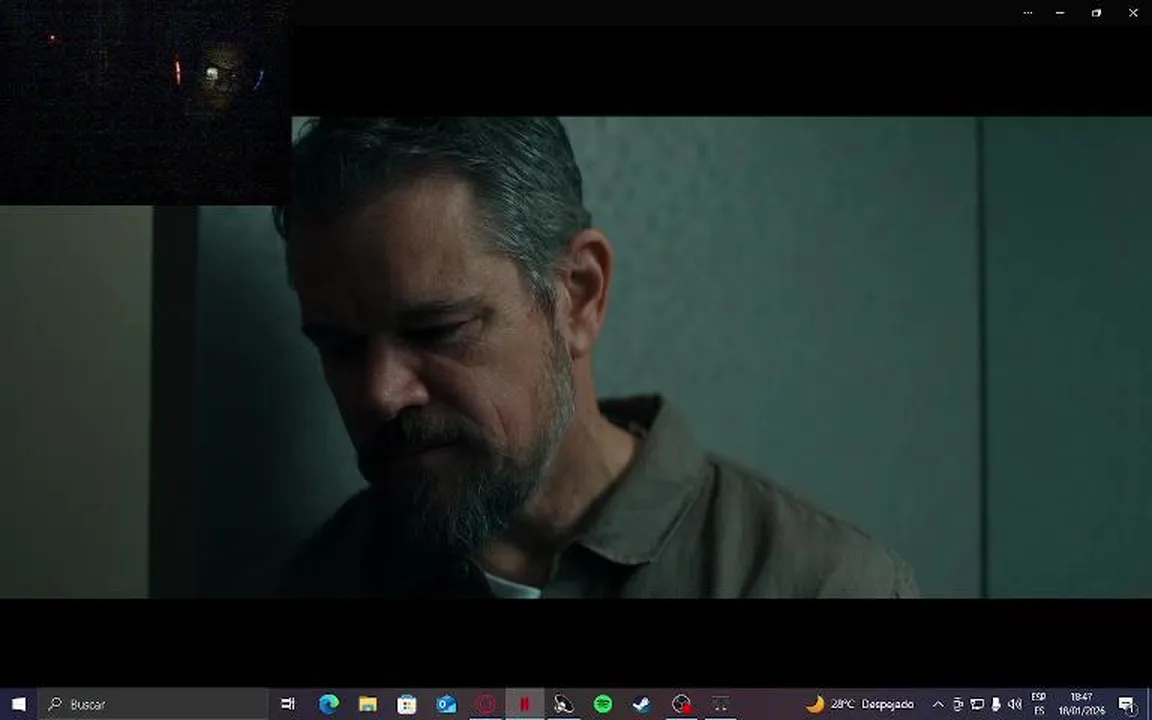
Task: Open the notification center icon
Action: tap(1128, 704)
